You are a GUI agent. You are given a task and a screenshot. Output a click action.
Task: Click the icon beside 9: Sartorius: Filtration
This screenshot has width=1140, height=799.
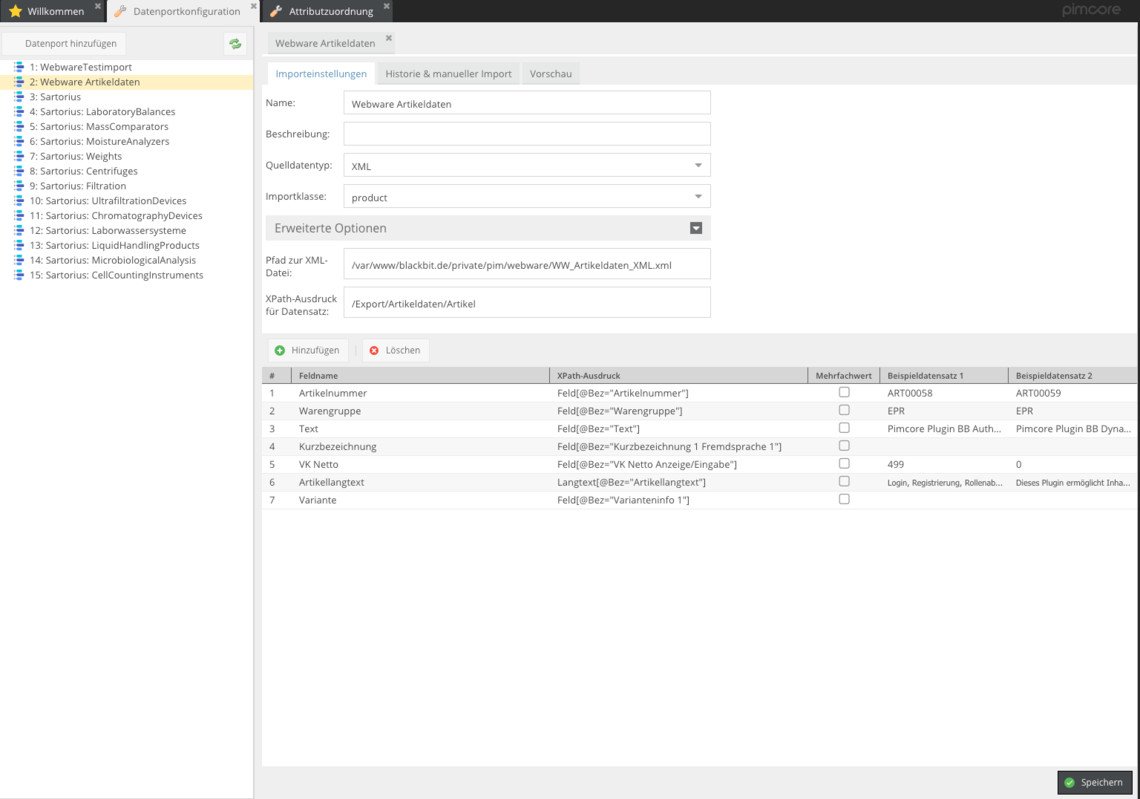20,185
